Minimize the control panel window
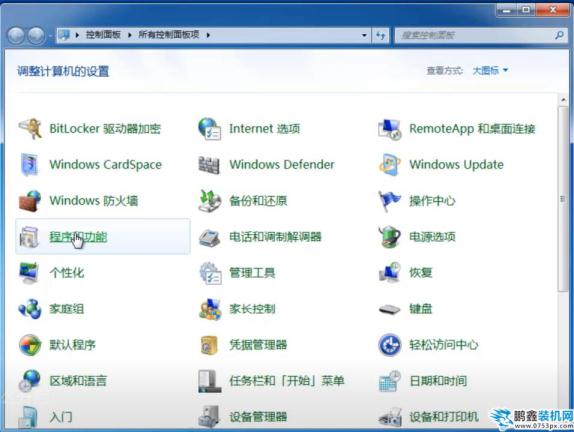This screenshot has width=574, height=432. [x=507, y=10]
